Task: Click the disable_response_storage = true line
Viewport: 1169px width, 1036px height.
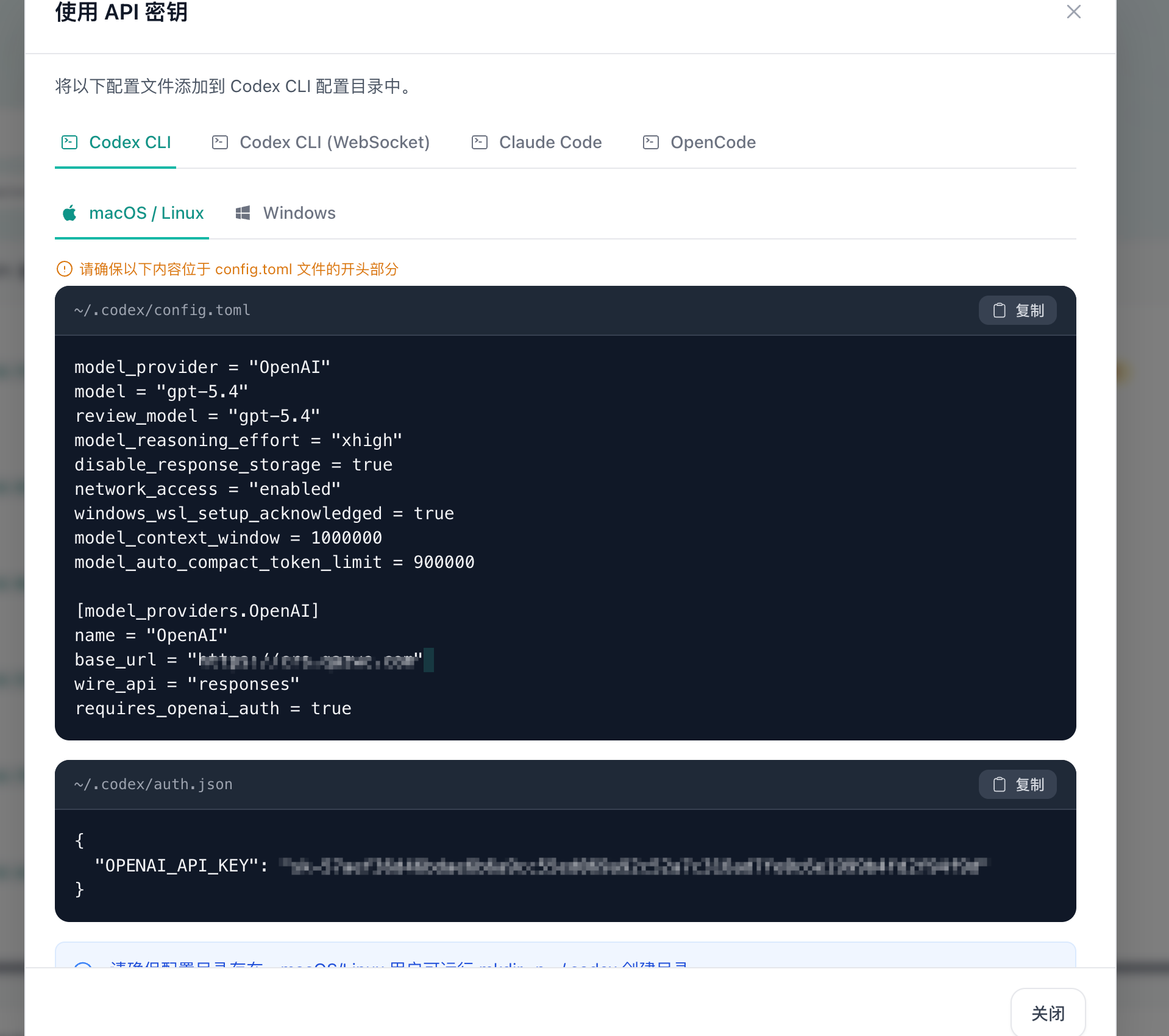Action: tap(233, 464)
